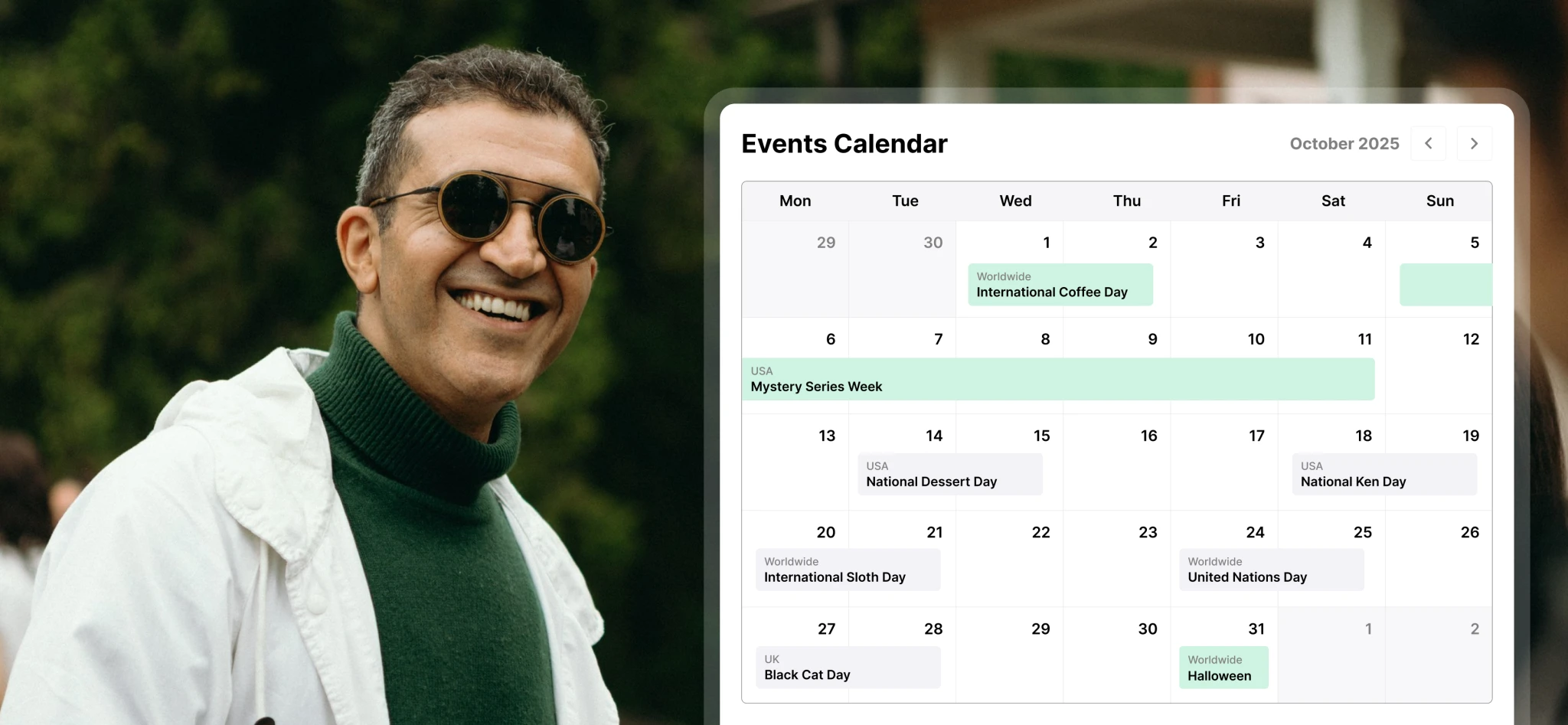Click the October 2025 month label
1568x725 pixels.
tap(1344, 144)
